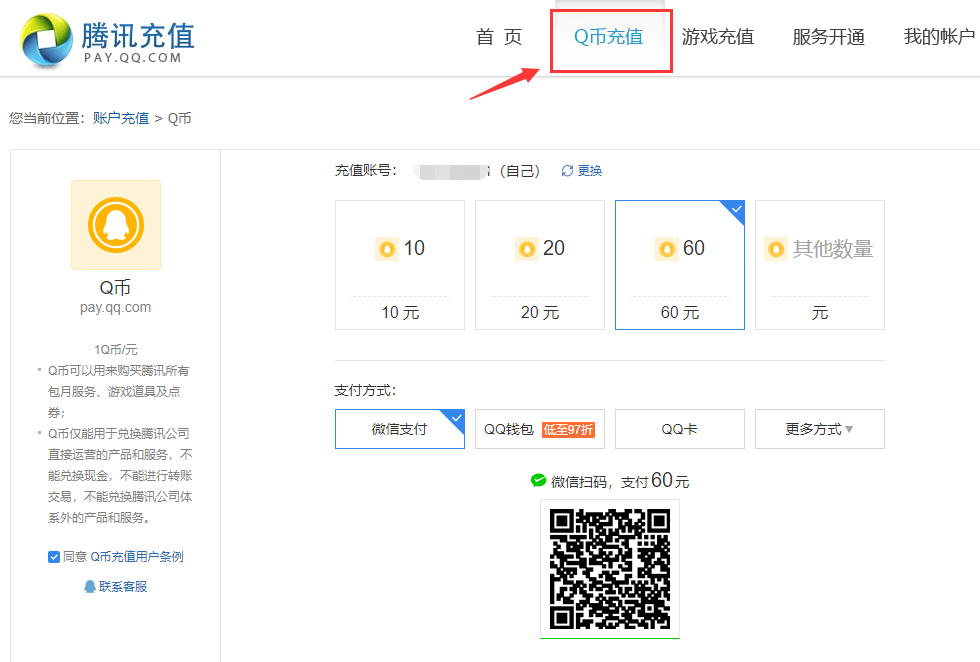980x662 pixels.
Task: Click the pay.qq.com text under Q币
Action: click(116, 308)
